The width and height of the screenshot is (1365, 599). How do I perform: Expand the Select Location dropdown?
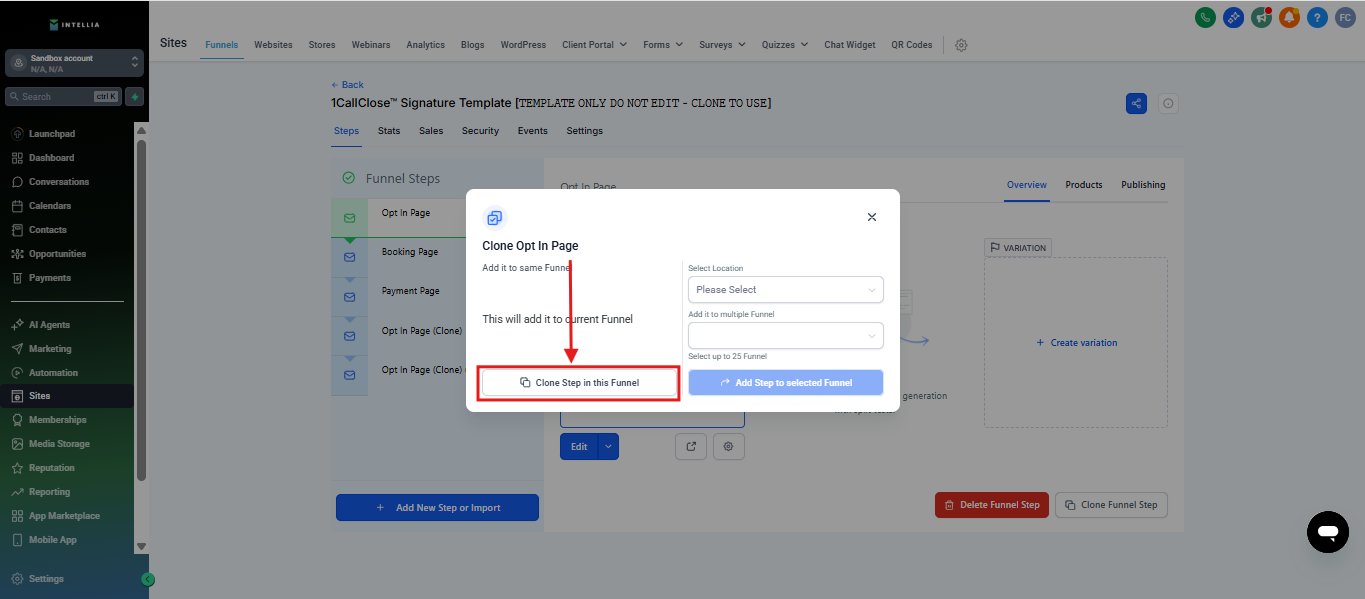pyautogui.click(x=785, y=290)
